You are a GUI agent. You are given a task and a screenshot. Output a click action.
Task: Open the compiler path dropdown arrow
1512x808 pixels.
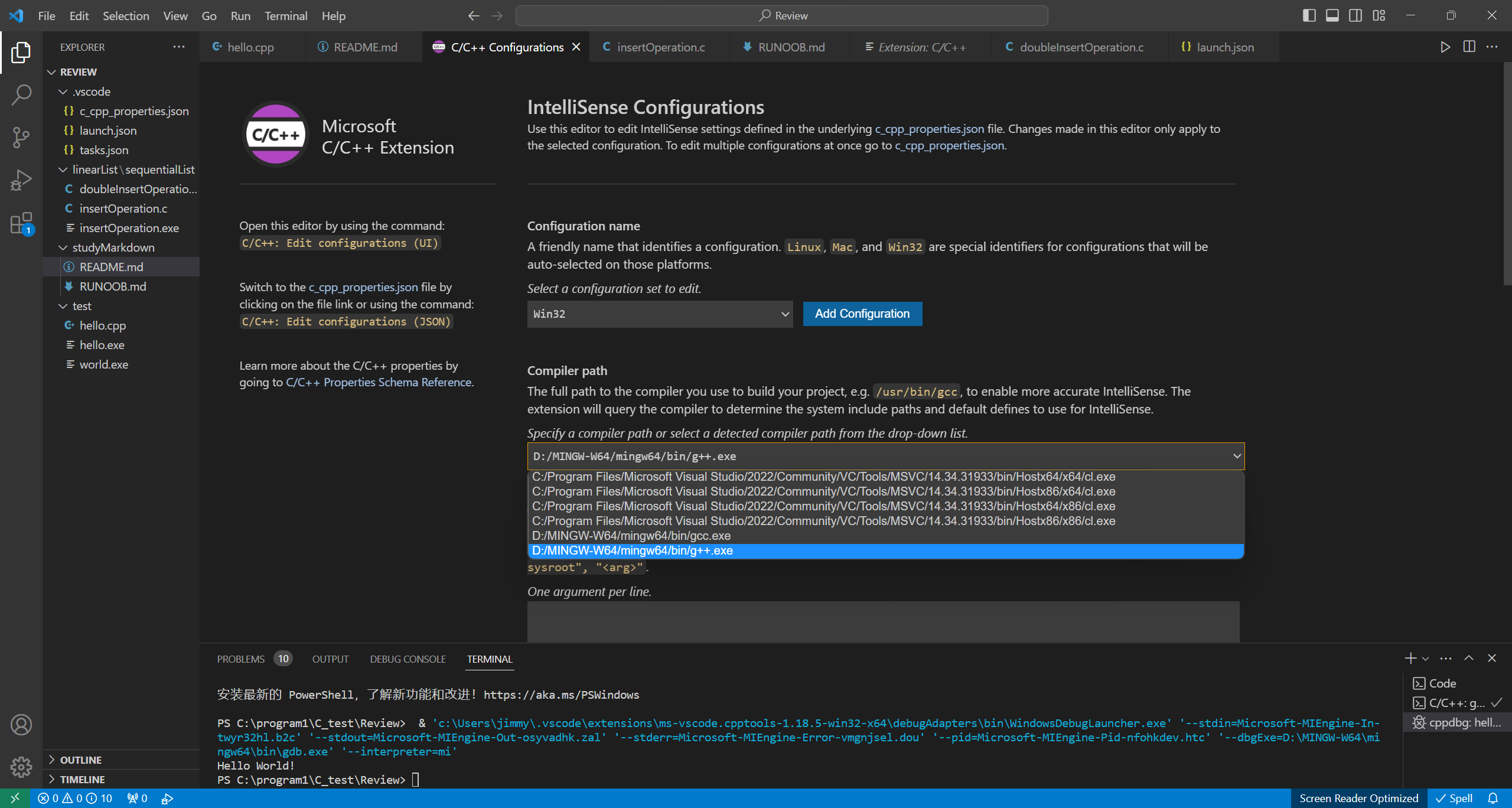coord(1237,456)
